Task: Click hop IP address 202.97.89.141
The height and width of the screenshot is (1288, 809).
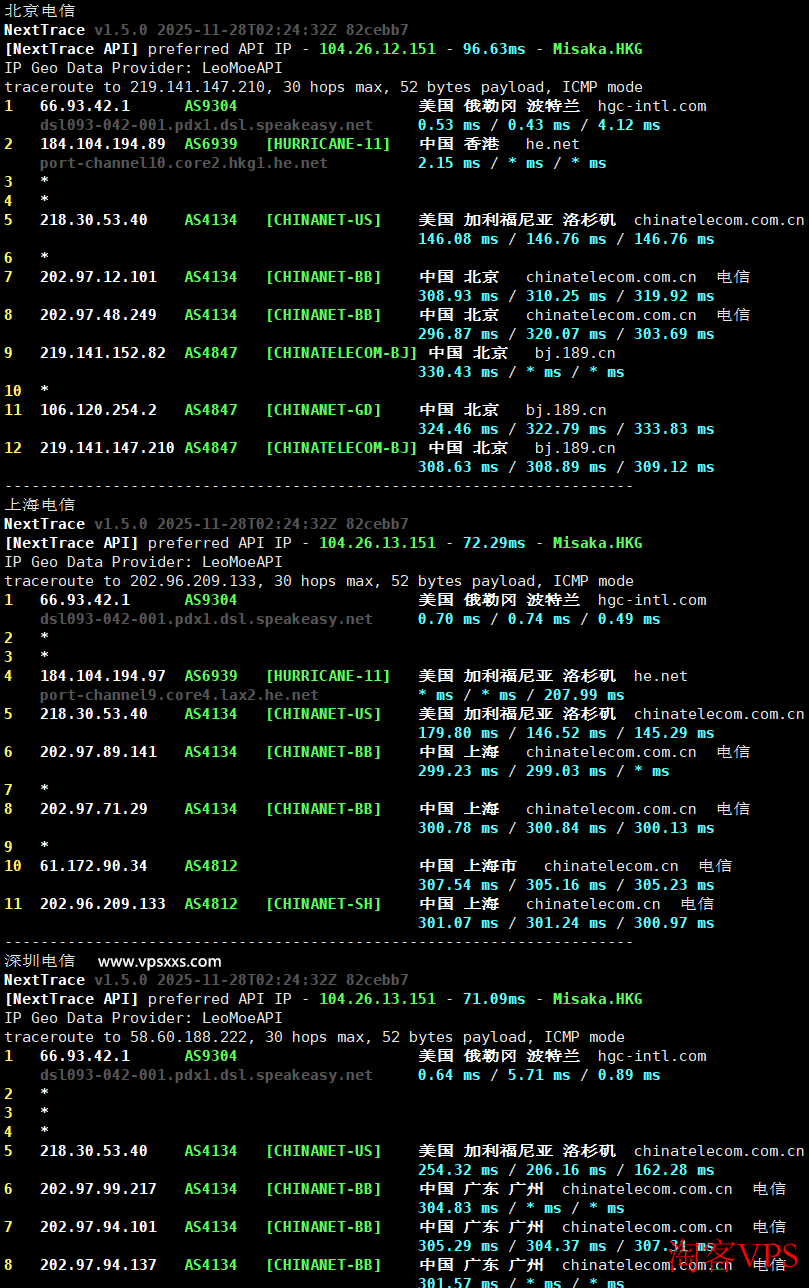Action: click(98, 752)
